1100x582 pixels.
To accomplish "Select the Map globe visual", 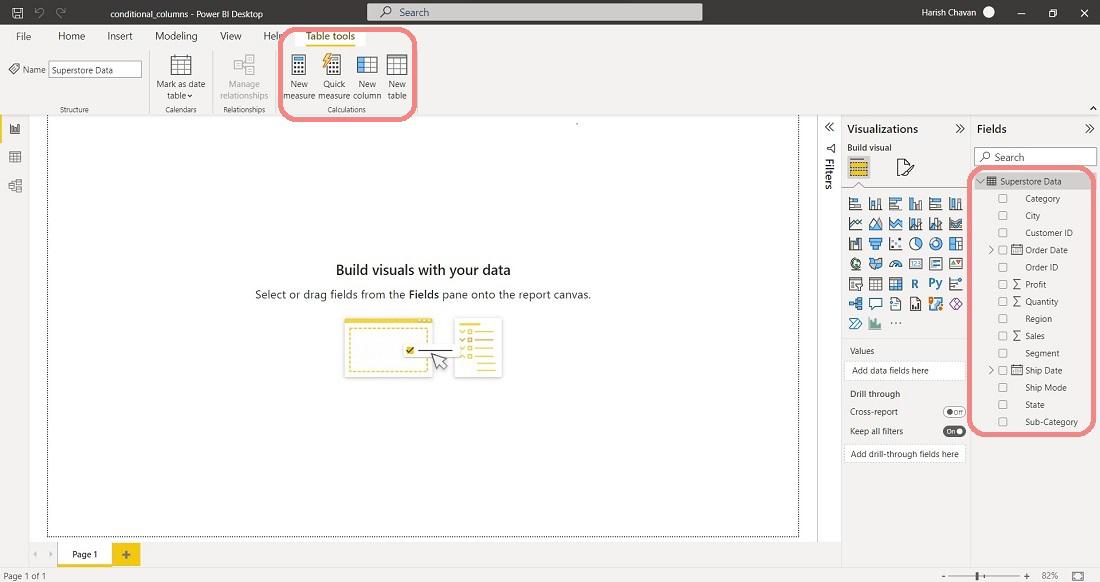I will point(855,264).
